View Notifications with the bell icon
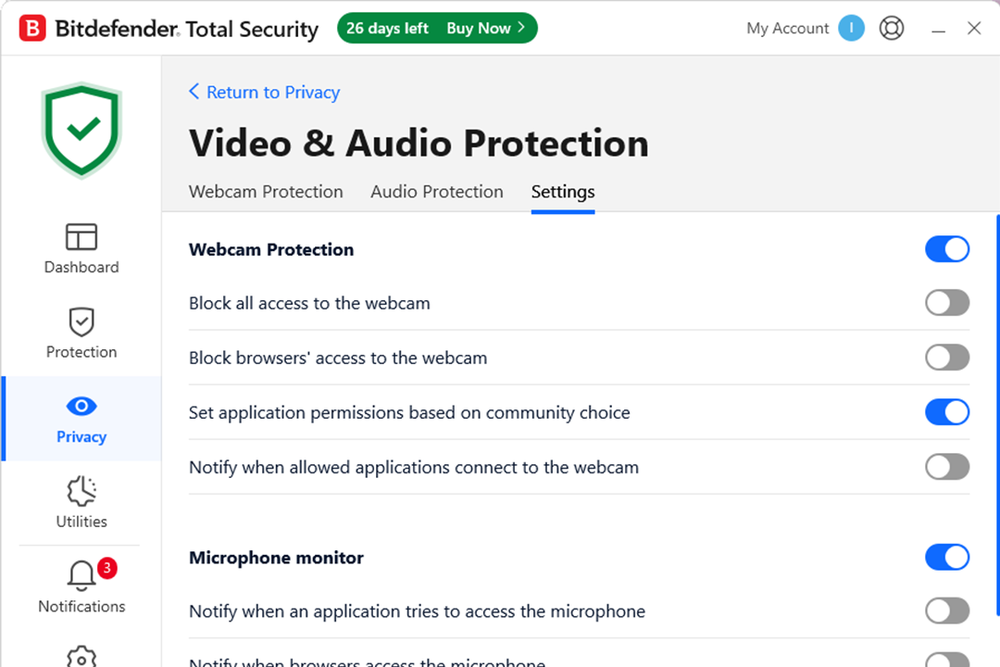Image resolution: width=1000 pixels, height=667 pixels. (x=81, y=589)
